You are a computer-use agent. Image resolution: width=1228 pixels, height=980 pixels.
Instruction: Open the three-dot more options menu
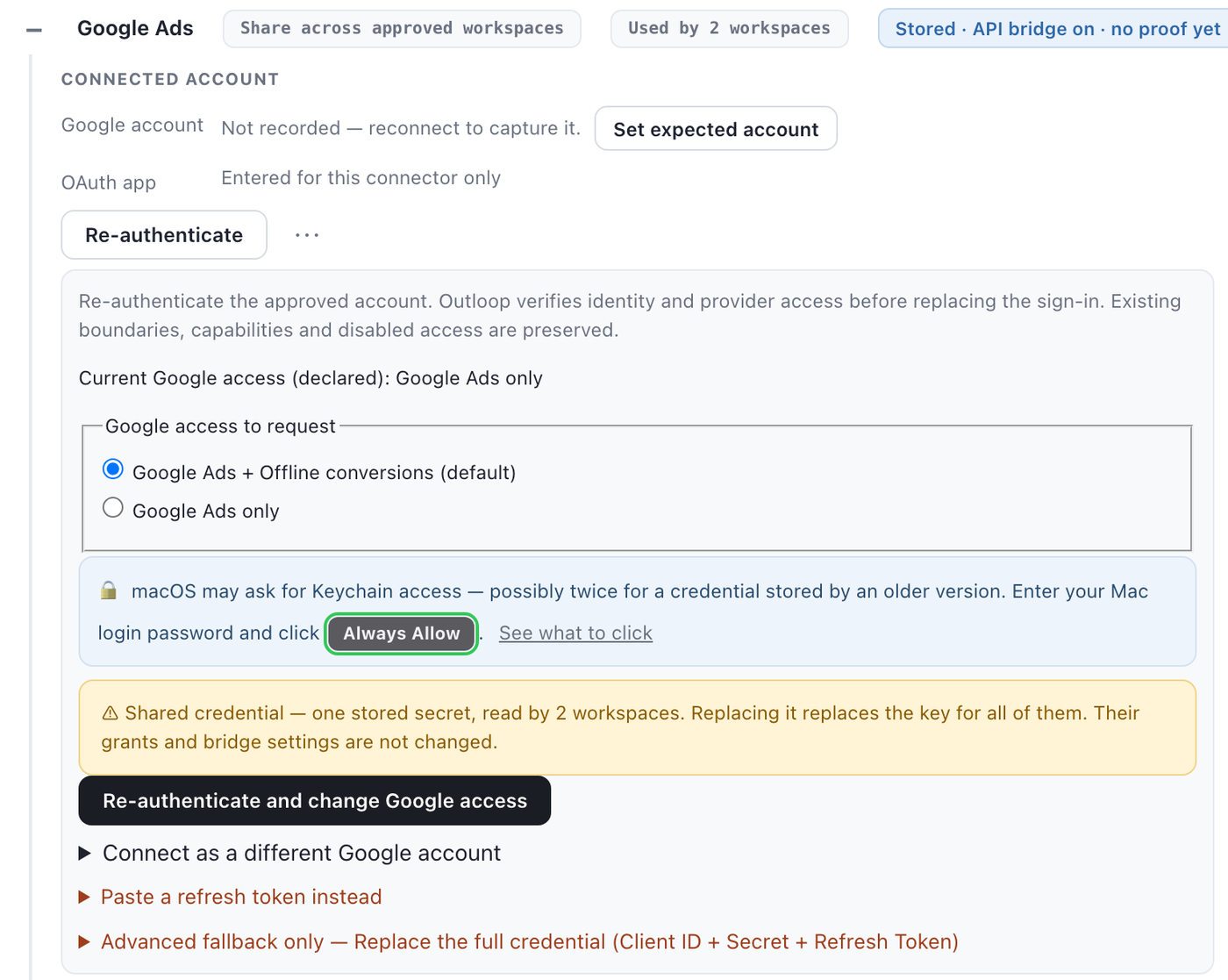pyautogui.click(x=307, y=235)
